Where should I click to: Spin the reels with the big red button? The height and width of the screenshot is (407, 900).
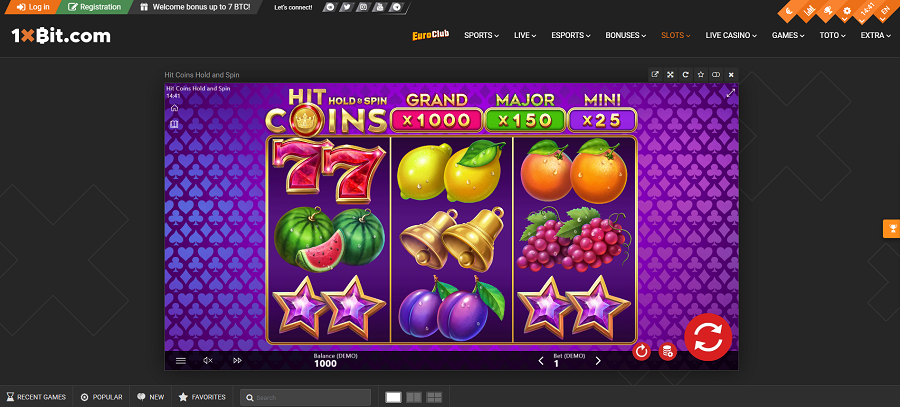[708, 338]
